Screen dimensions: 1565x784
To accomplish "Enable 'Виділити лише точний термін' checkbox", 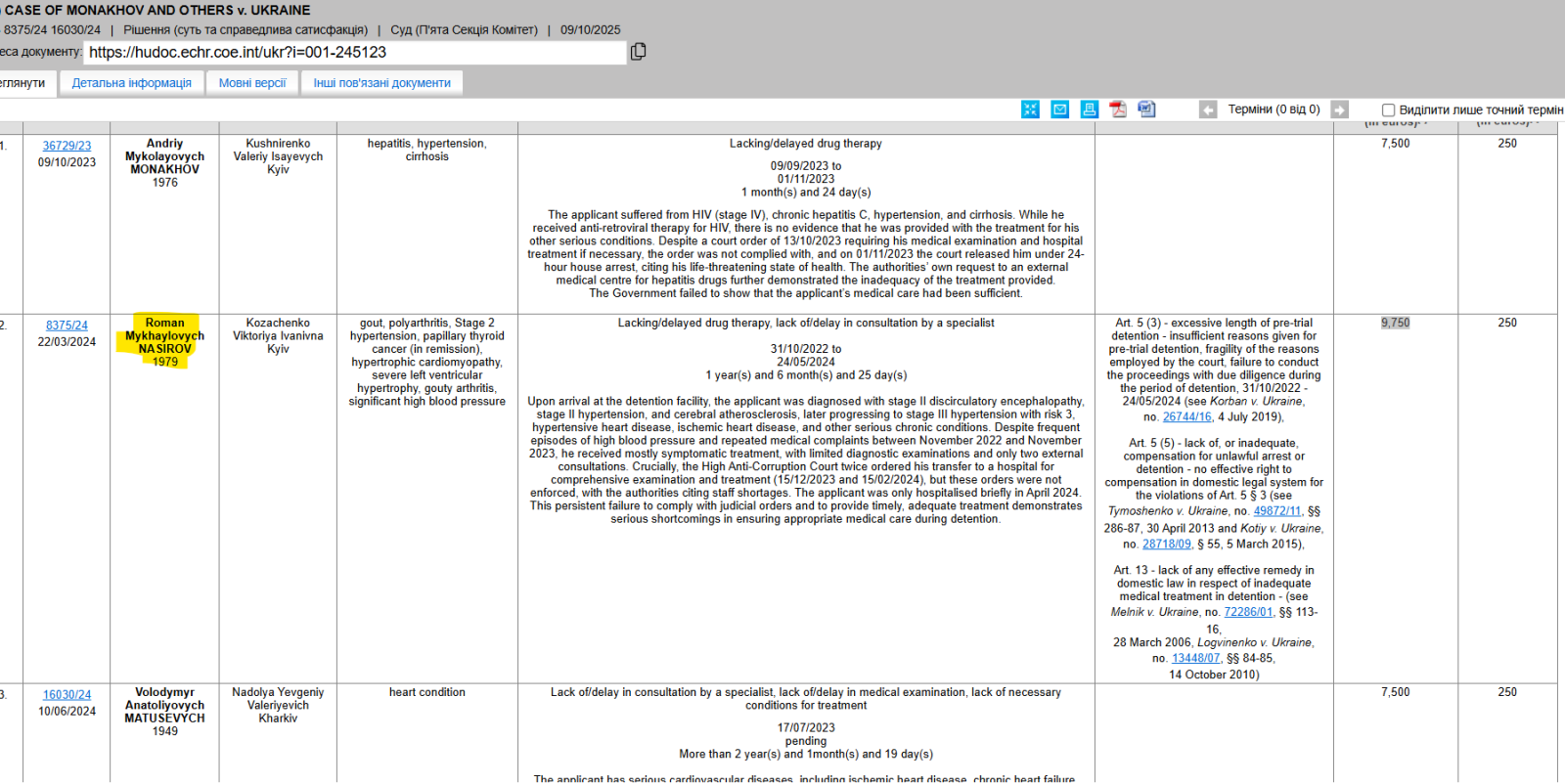I will (1388, 110).
